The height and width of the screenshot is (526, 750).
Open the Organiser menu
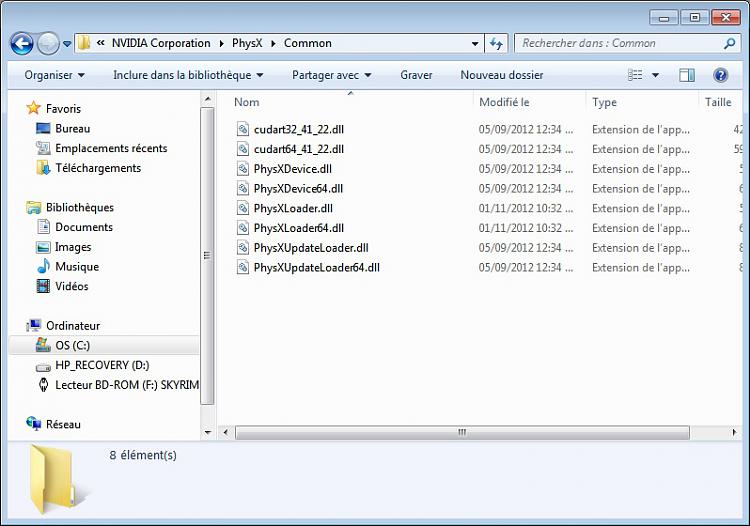pyautogui.click(x=55, y=75)
